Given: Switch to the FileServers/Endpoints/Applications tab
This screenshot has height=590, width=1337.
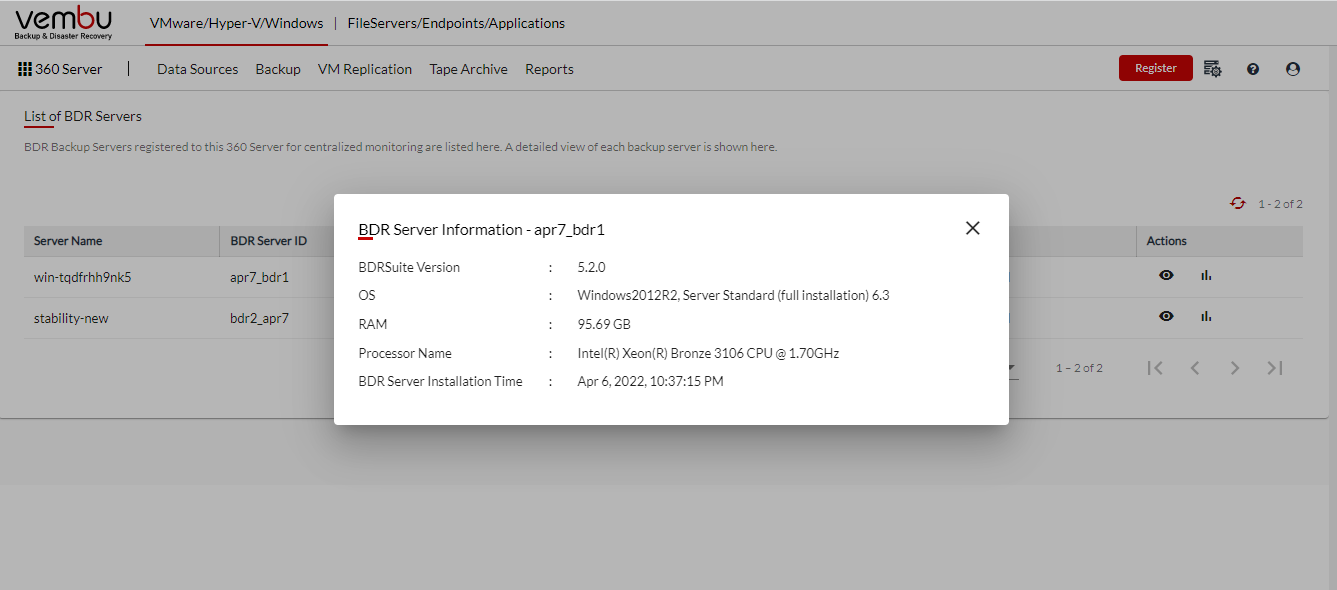Looking at the screenshot, I should pos(456,23).
